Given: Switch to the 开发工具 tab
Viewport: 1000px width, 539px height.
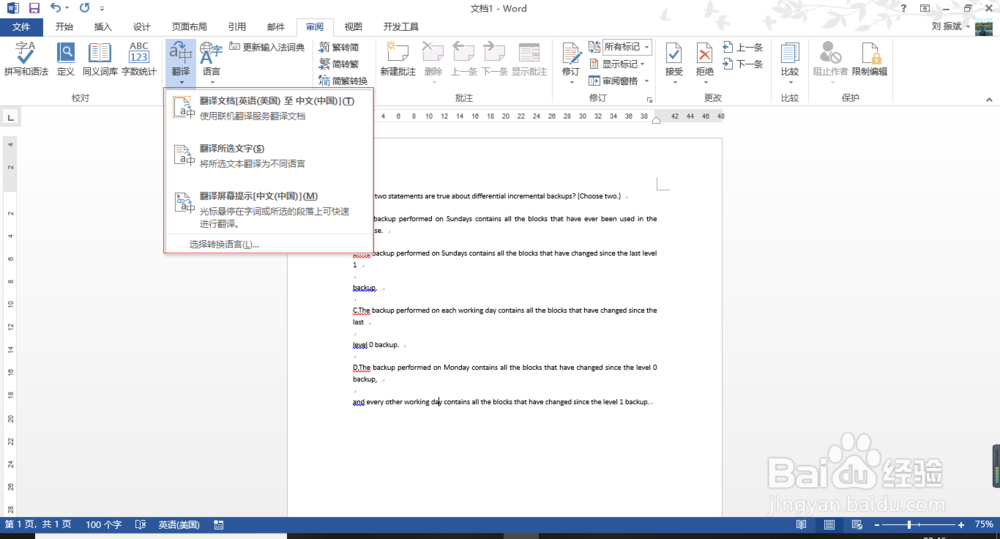Looking at the screenshot, I should (x=401, y=27).
